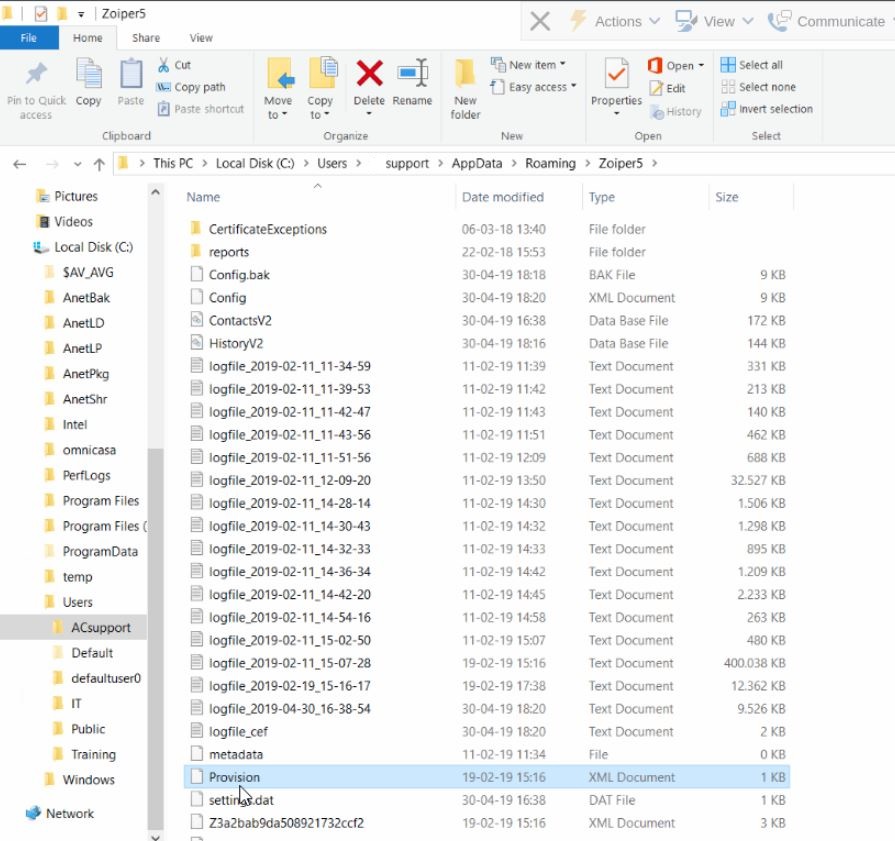The image size is (895, 841).
Task: Navigate up one folder level arrow
Action: click(x=99, y=164)
